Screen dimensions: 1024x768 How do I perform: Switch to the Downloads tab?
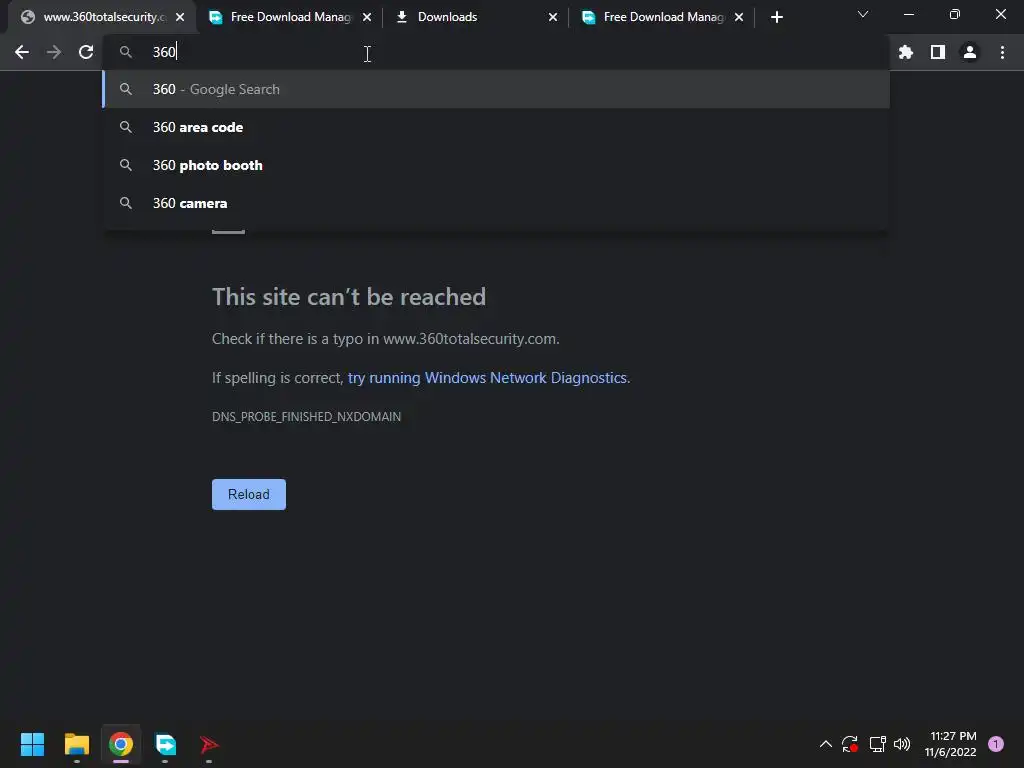tap(477, 18)
